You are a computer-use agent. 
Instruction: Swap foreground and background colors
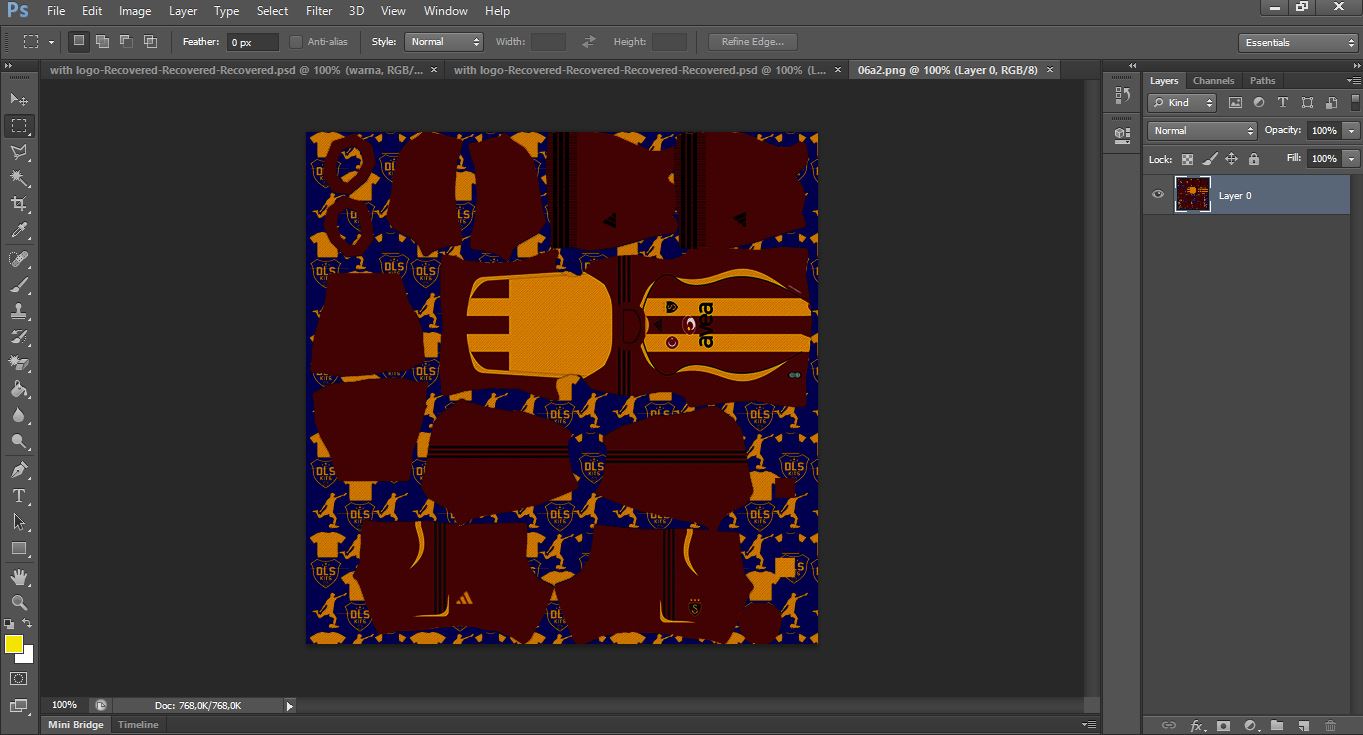28,623
